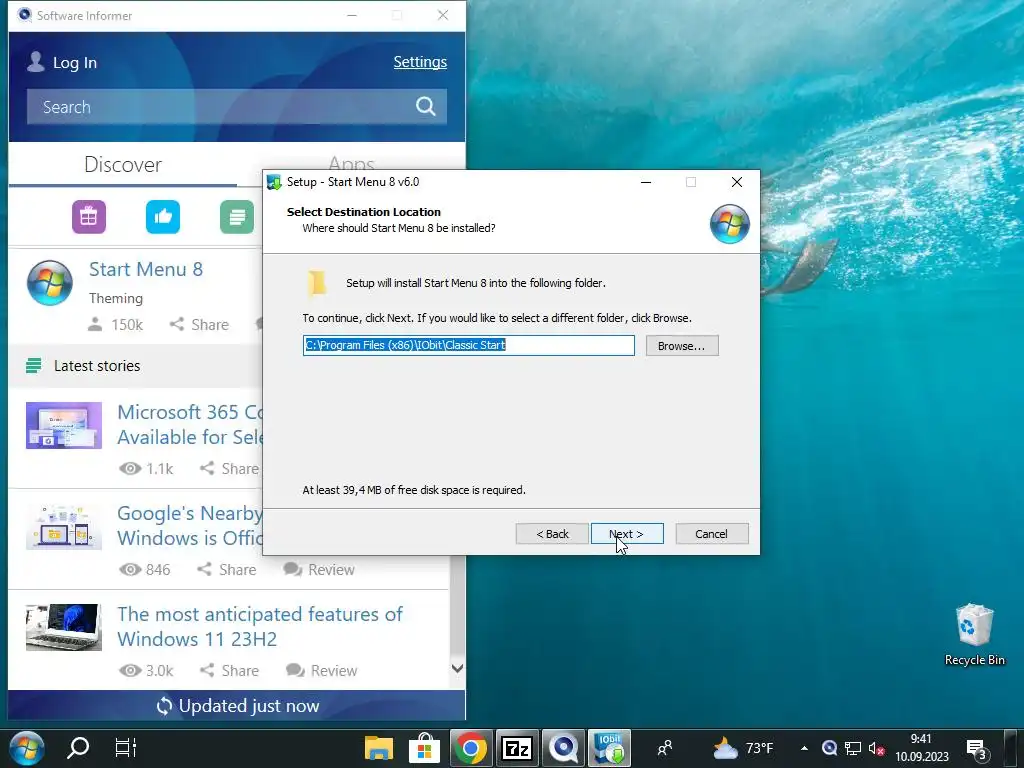The height and width of the screenshot is (768, 1024).
Task: Click the Next button in Setup
Action: click(x=627, y=534)
